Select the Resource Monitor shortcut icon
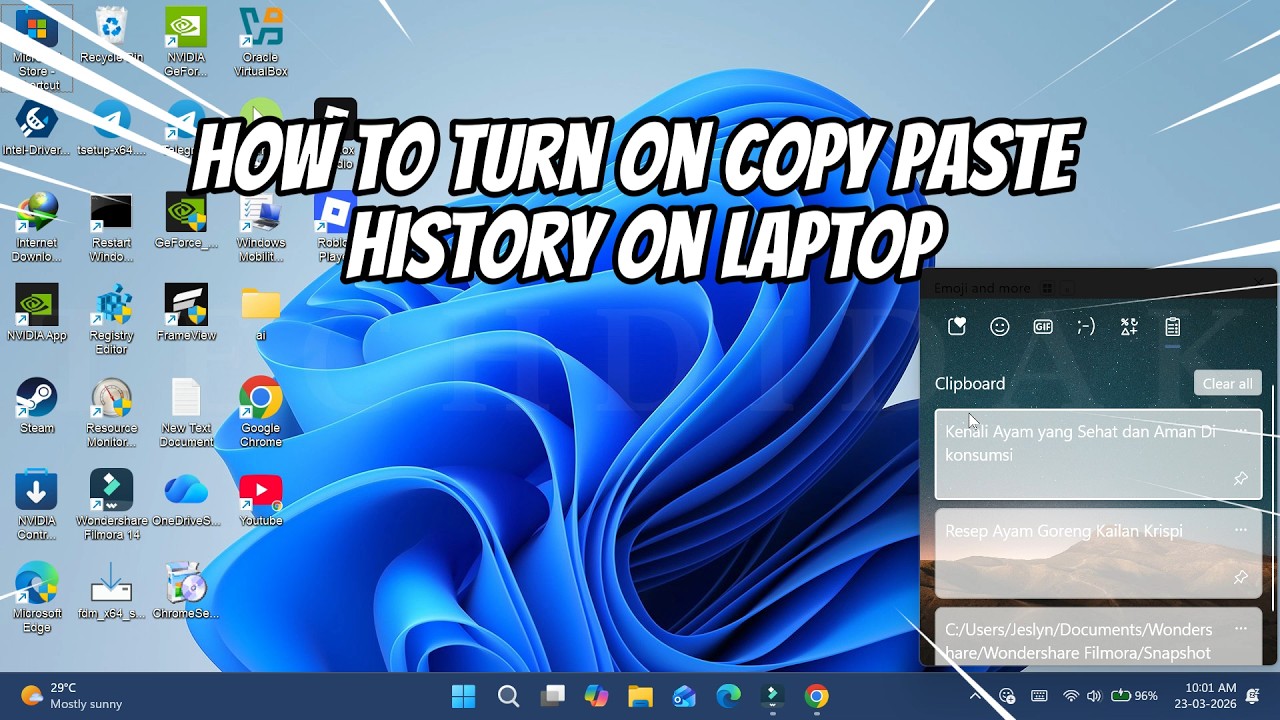 [x=111, y=413]
